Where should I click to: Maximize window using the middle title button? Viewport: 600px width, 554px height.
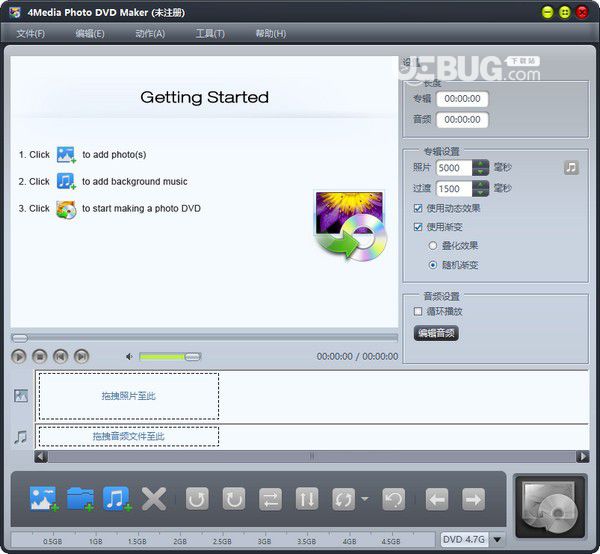[565, 12]
